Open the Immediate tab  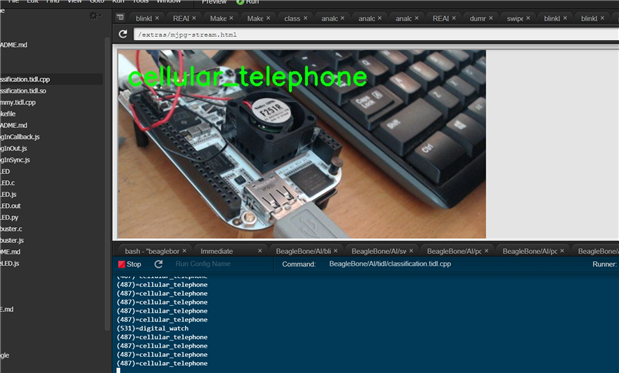point(217,251)
